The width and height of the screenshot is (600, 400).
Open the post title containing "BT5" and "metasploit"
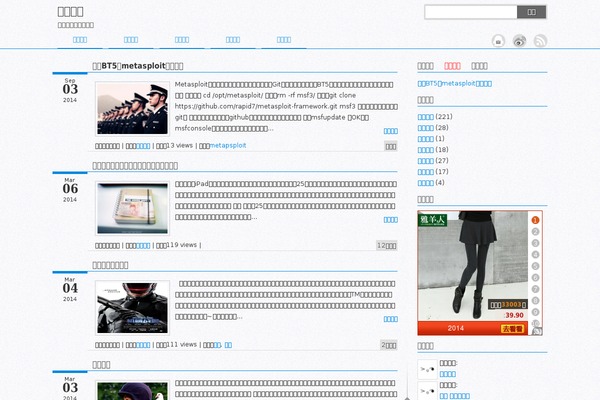[x=138, y=66]
